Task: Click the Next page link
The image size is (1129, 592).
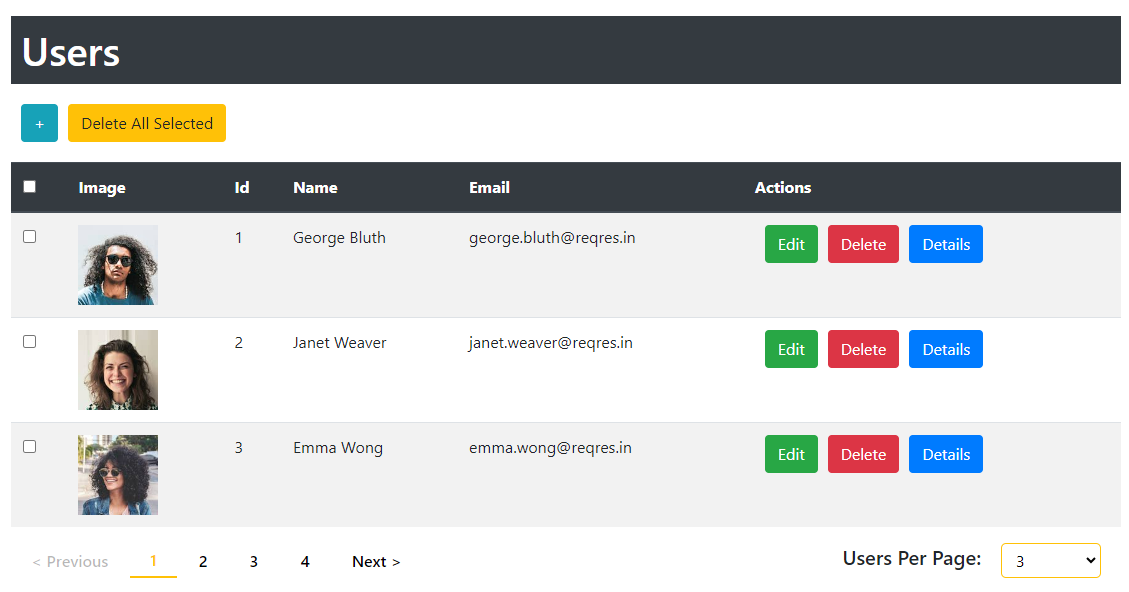Action: tap(376, 562)
